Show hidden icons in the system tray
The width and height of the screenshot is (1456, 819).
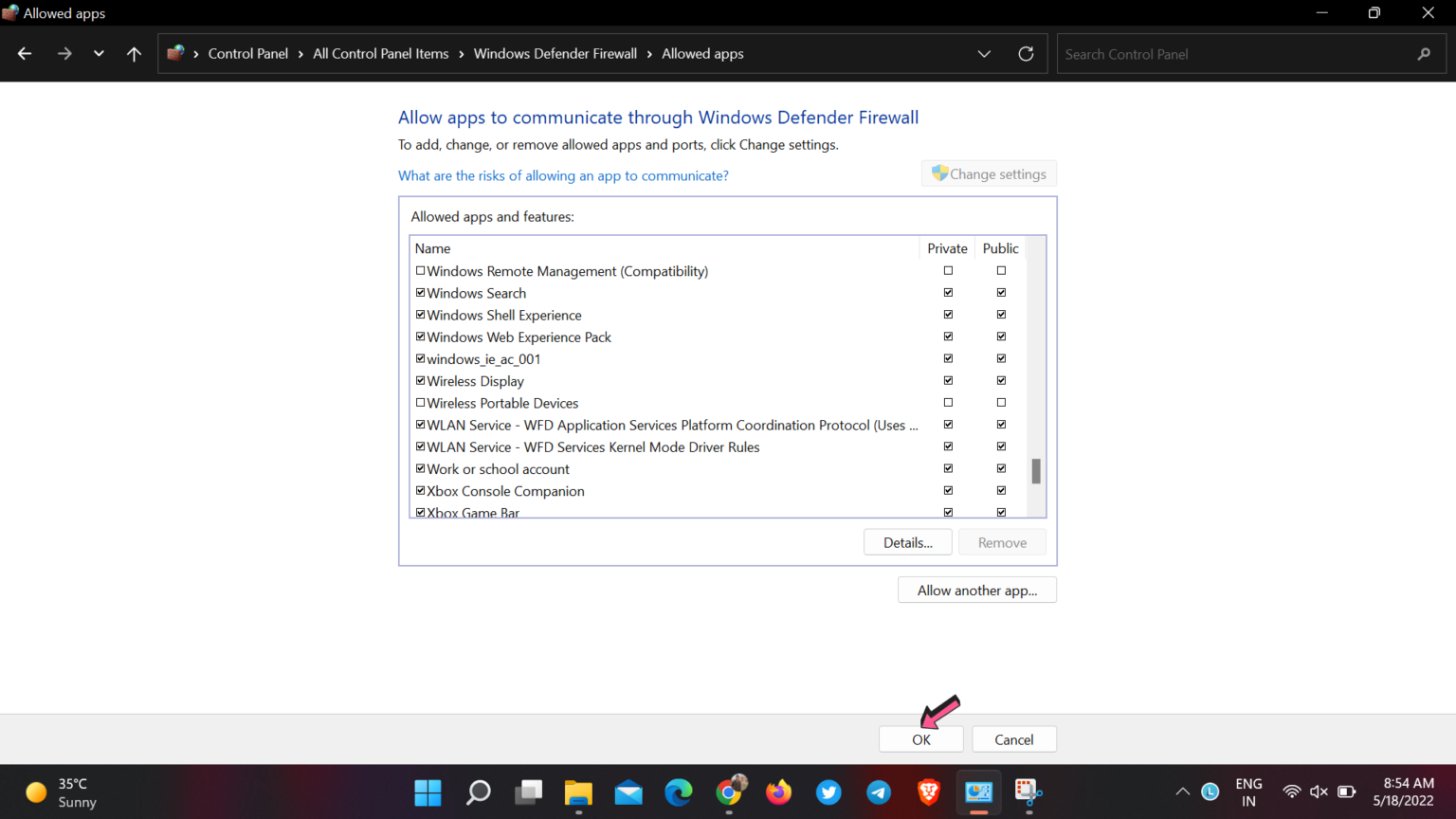click(x=1182, y=791)
